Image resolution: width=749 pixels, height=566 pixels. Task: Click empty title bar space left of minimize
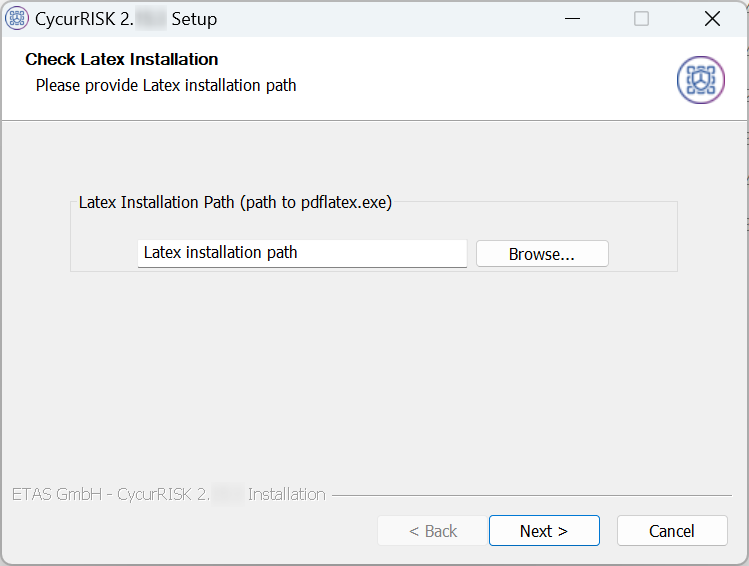[x=400, y=18]
